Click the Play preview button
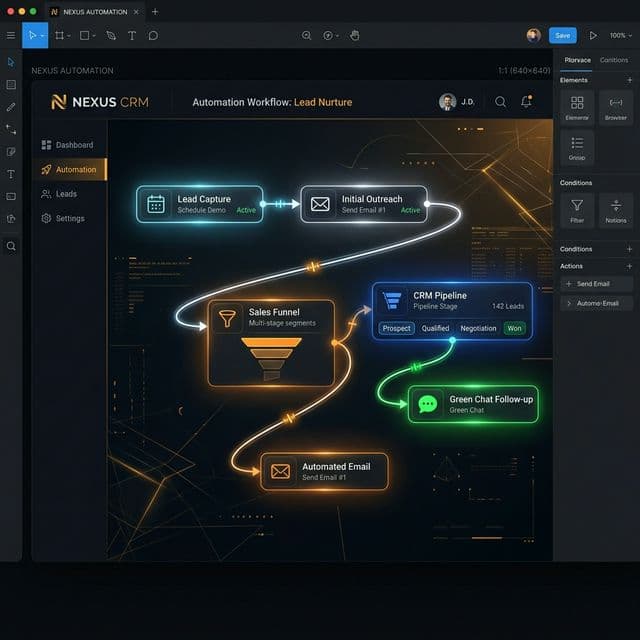This screenshot has height=640, width=640. pyautogui.click(x=593, y=36)
